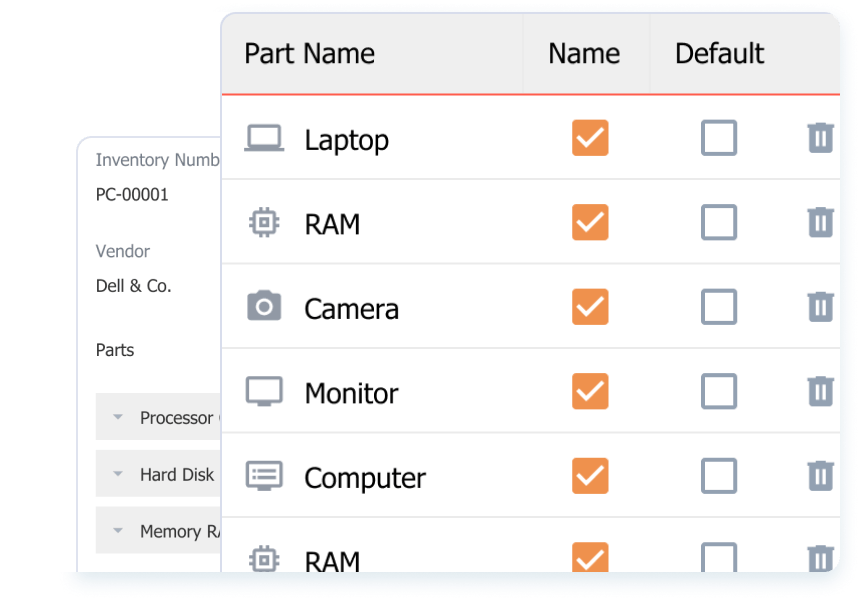The width and height of the screenshot is (860, 600).
Task: Expand the Processor parts section
Action: (x=117, y=417)
